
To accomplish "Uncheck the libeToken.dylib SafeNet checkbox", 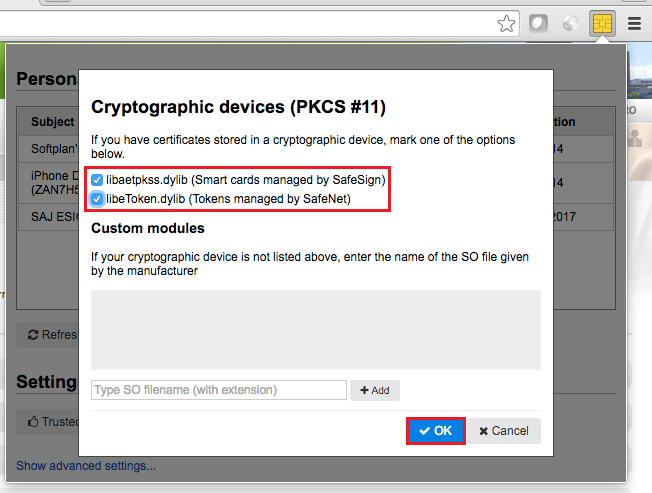I will tap(97, 199).
